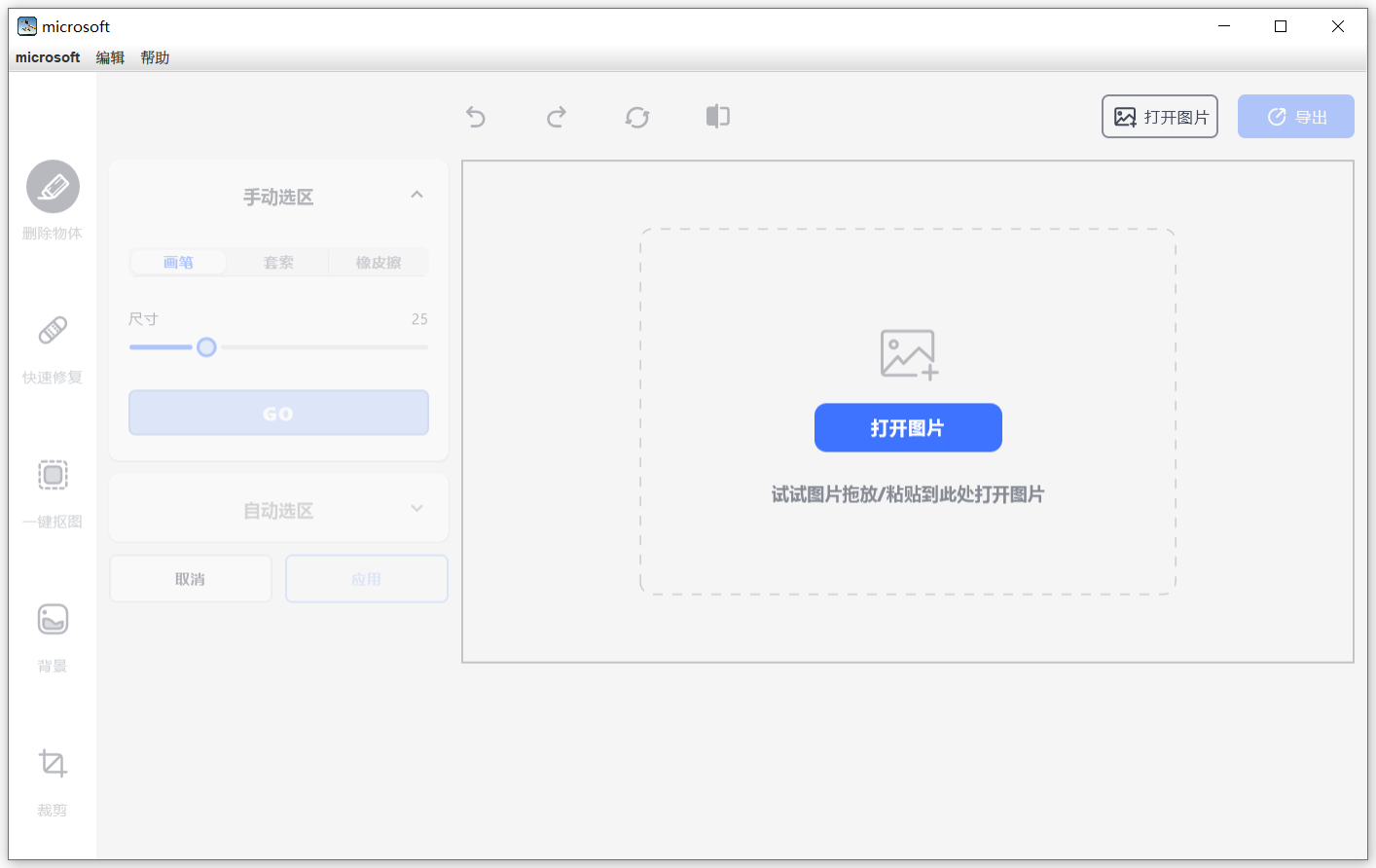The image size is (1376, 868).
Task: Click the redo arrow icon
Action: [x=557, y=117]
